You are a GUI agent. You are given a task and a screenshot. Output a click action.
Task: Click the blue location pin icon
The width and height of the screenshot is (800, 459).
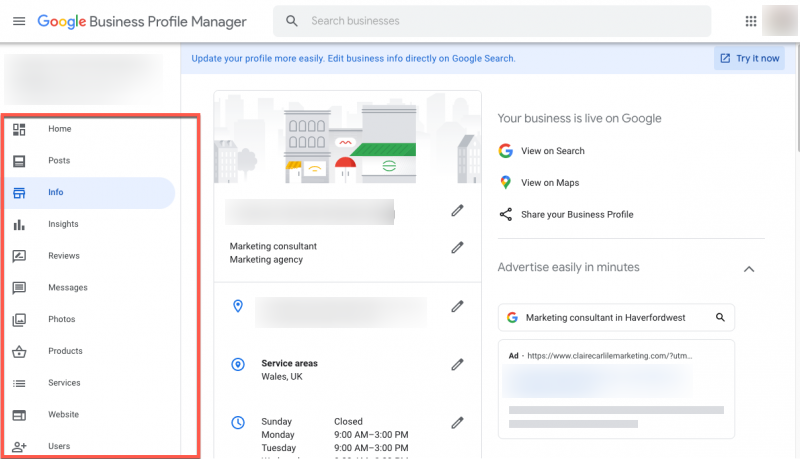[x=238, y=306]
